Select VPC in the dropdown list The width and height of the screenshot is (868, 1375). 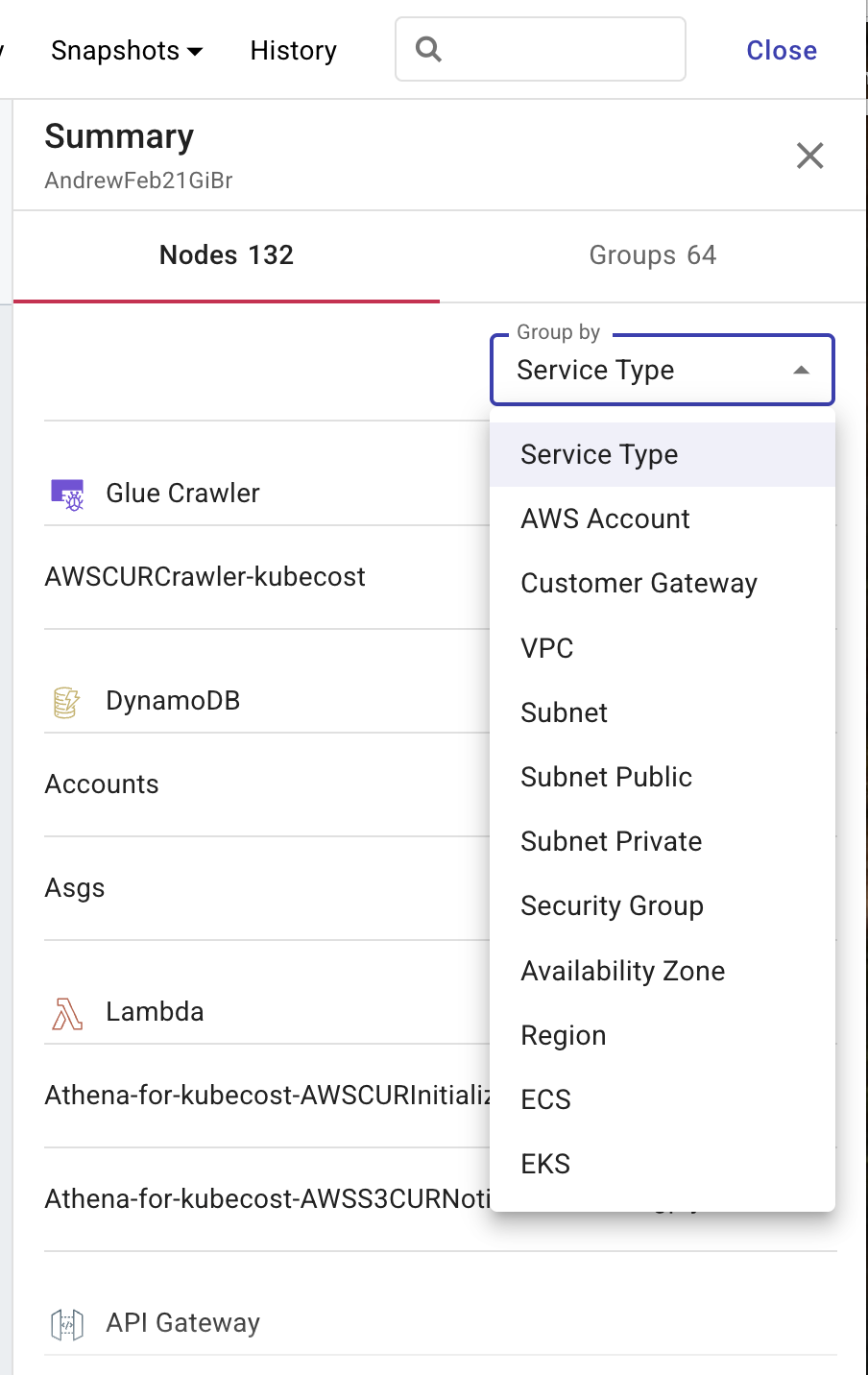coord(547,648)
